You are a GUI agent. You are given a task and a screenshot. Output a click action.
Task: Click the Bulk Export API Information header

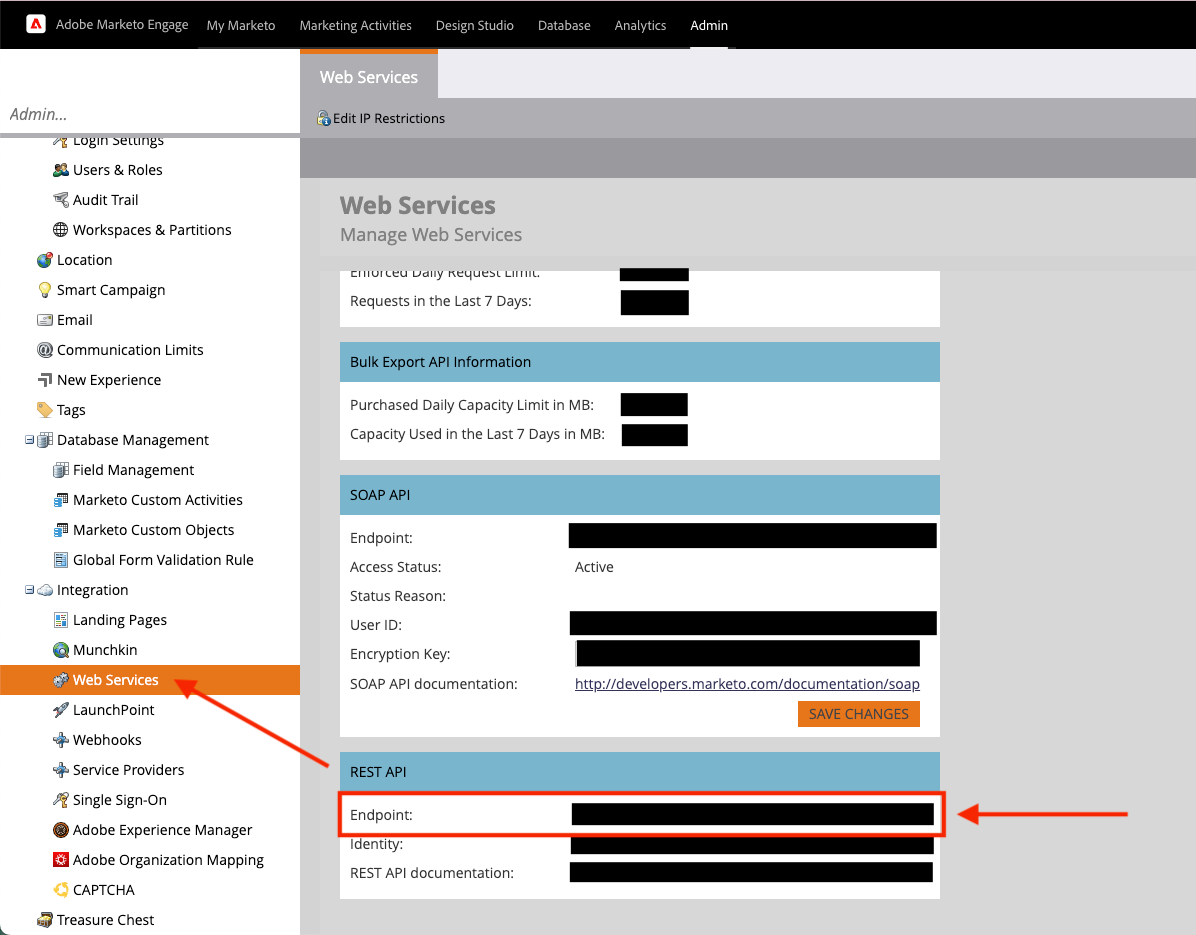coord(639,361)
